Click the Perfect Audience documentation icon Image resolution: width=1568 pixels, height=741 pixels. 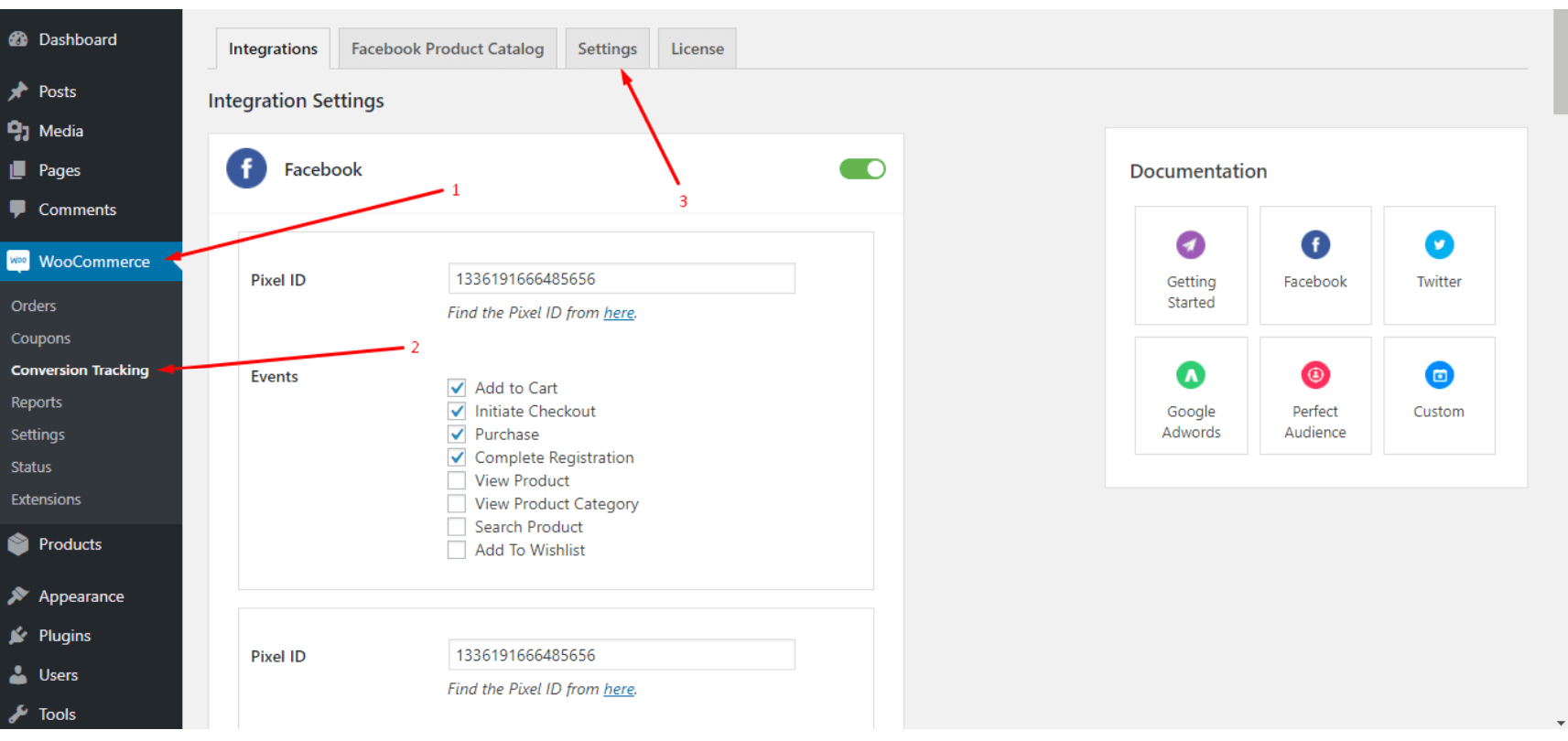(x=1315, y=375)
